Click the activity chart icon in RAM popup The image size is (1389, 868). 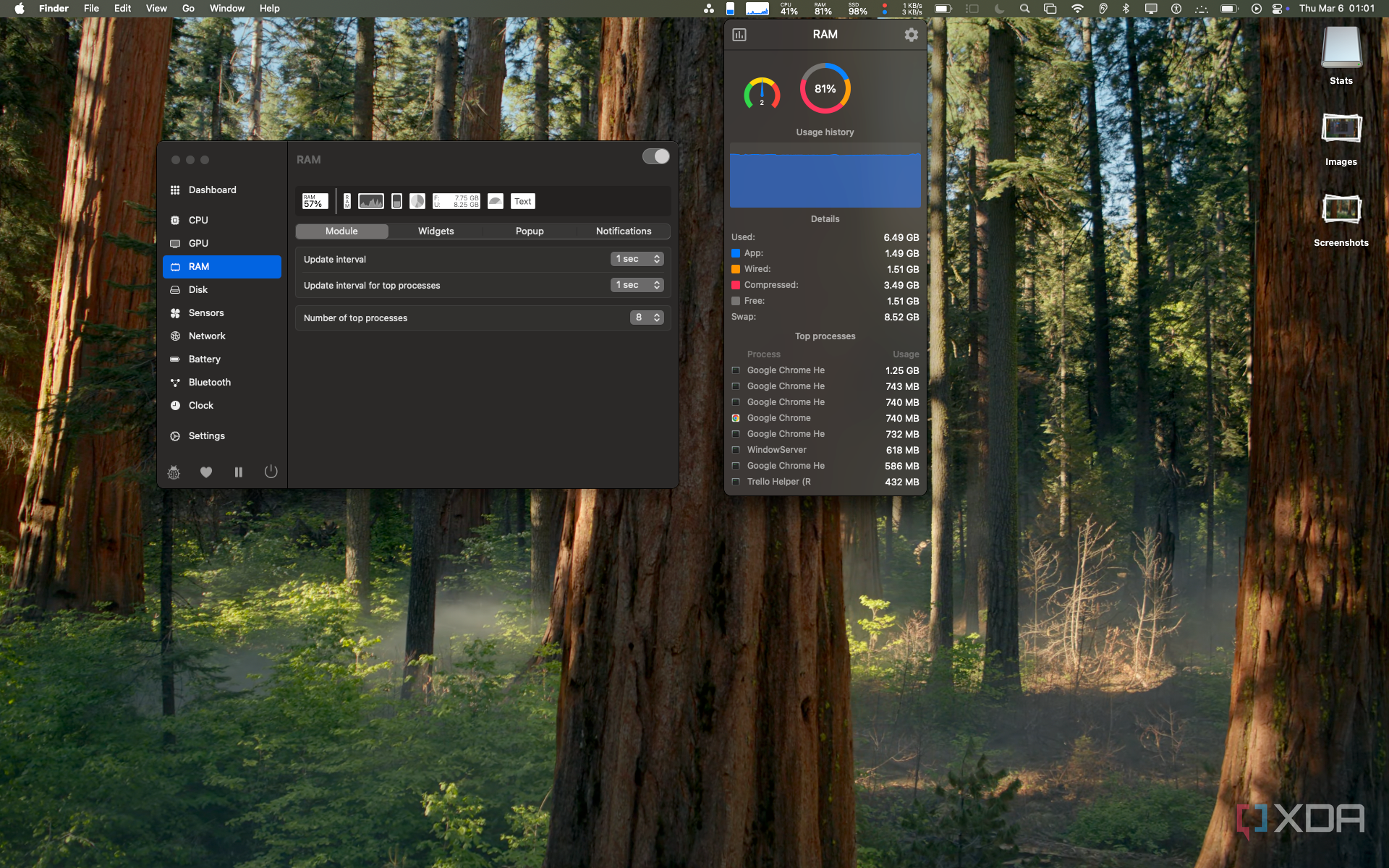[x=739, y=35]
